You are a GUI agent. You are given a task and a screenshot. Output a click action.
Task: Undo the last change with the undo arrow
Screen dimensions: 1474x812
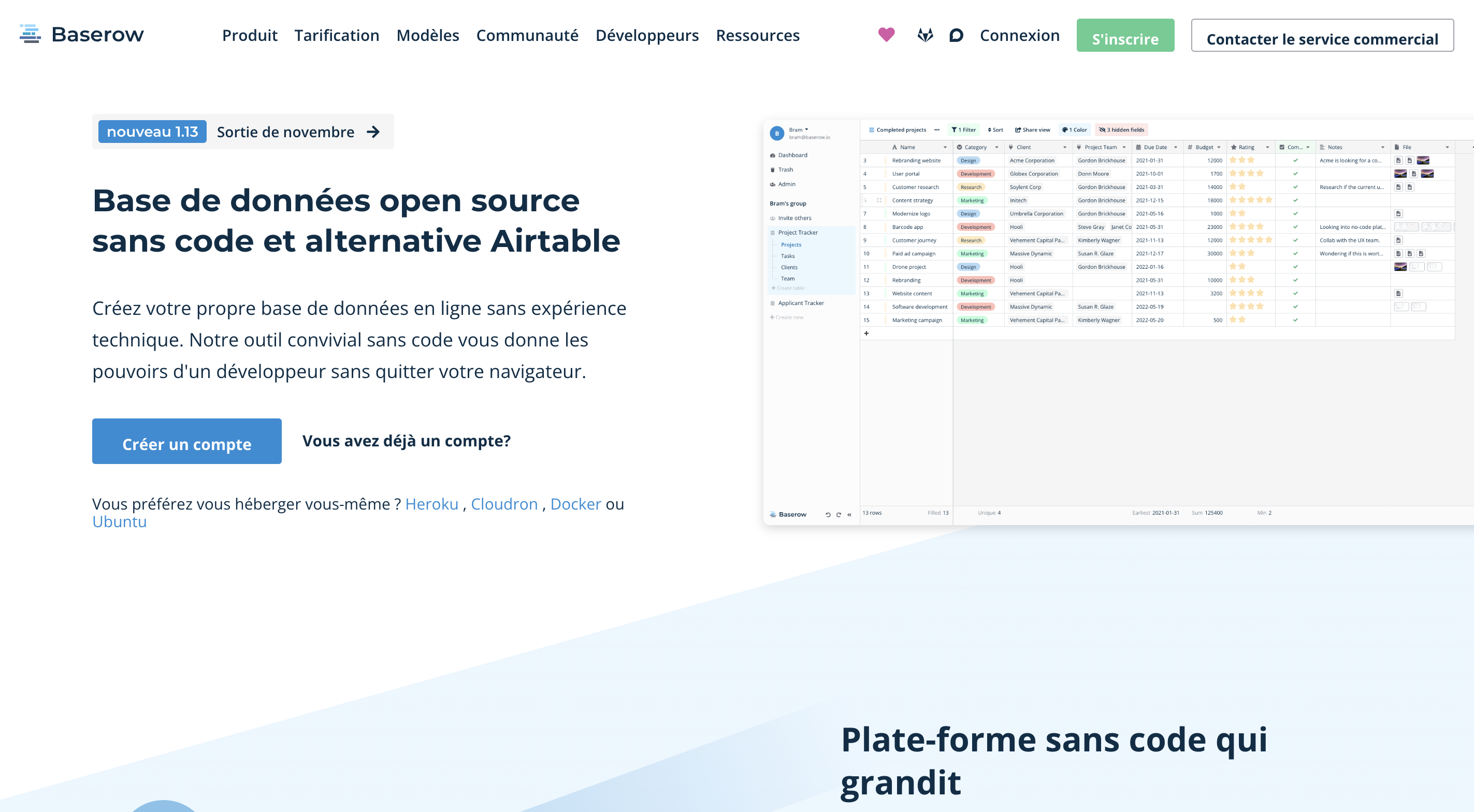[828, 514]
